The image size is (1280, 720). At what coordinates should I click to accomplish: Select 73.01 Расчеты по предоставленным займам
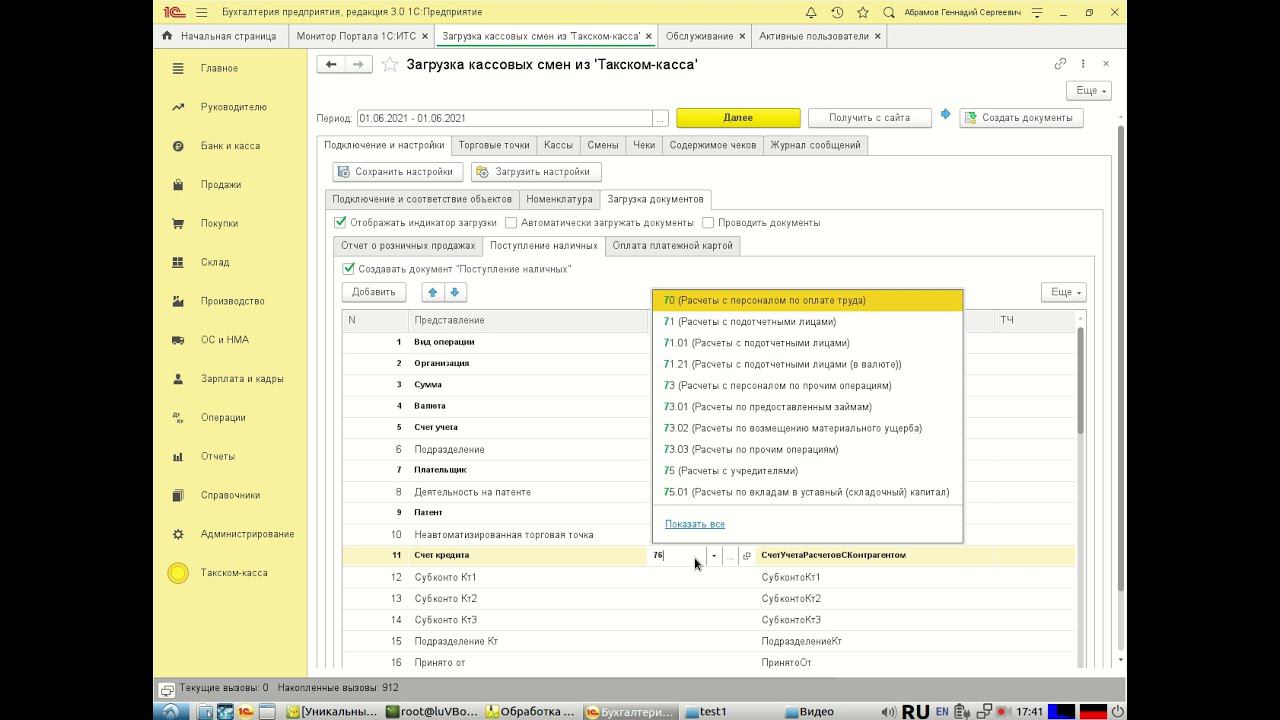pyautogui.click(x=807, y=407)
